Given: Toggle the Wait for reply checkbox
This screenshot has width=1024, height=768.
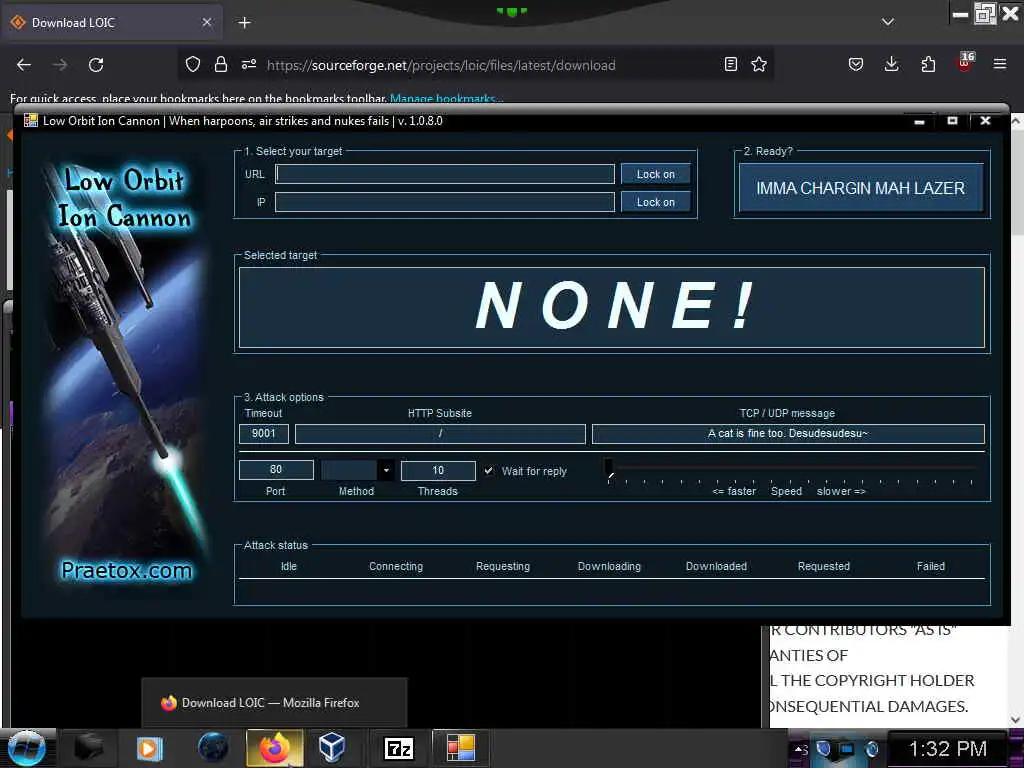Looking at the screenshot, I should point(488,470).
